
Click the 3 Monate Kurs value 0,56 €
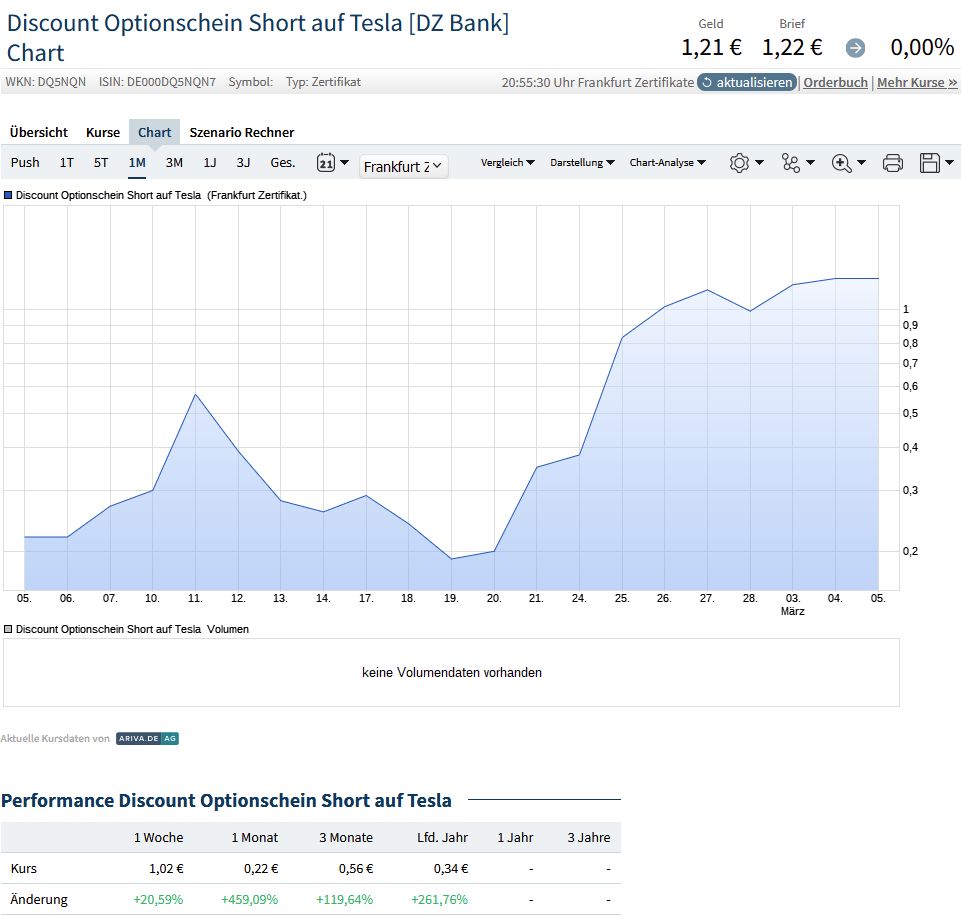(356, 869)
